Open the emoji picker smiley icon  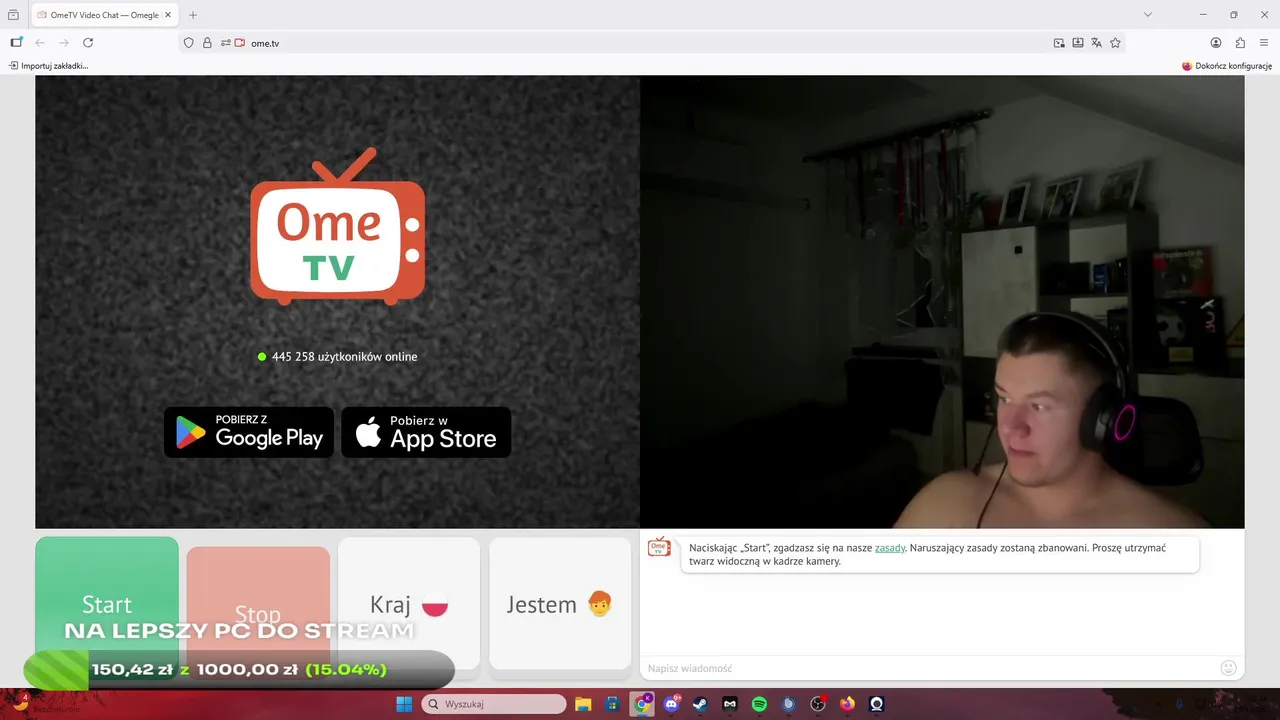coord(1229,668)
